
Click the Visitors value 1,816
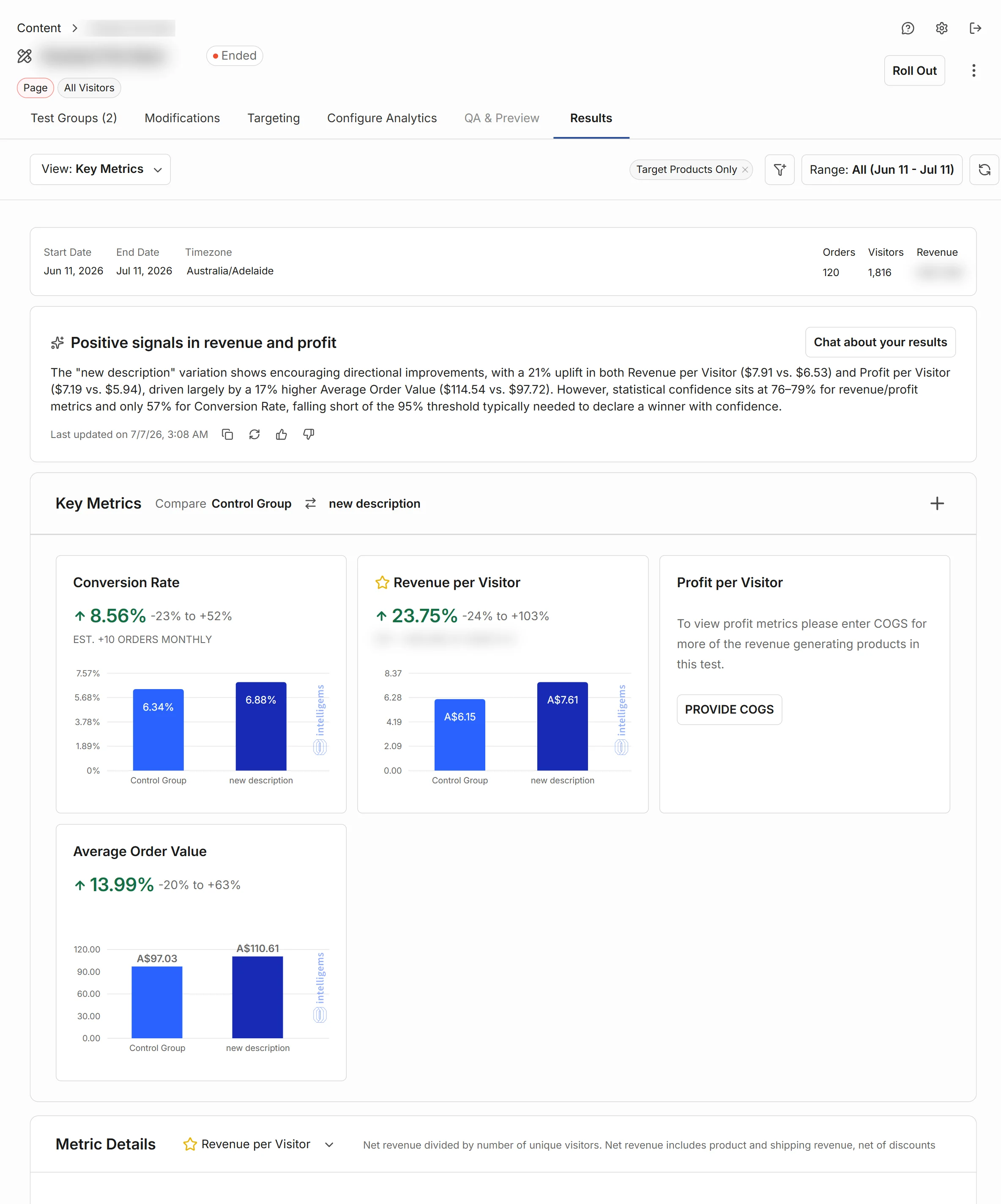879,272
